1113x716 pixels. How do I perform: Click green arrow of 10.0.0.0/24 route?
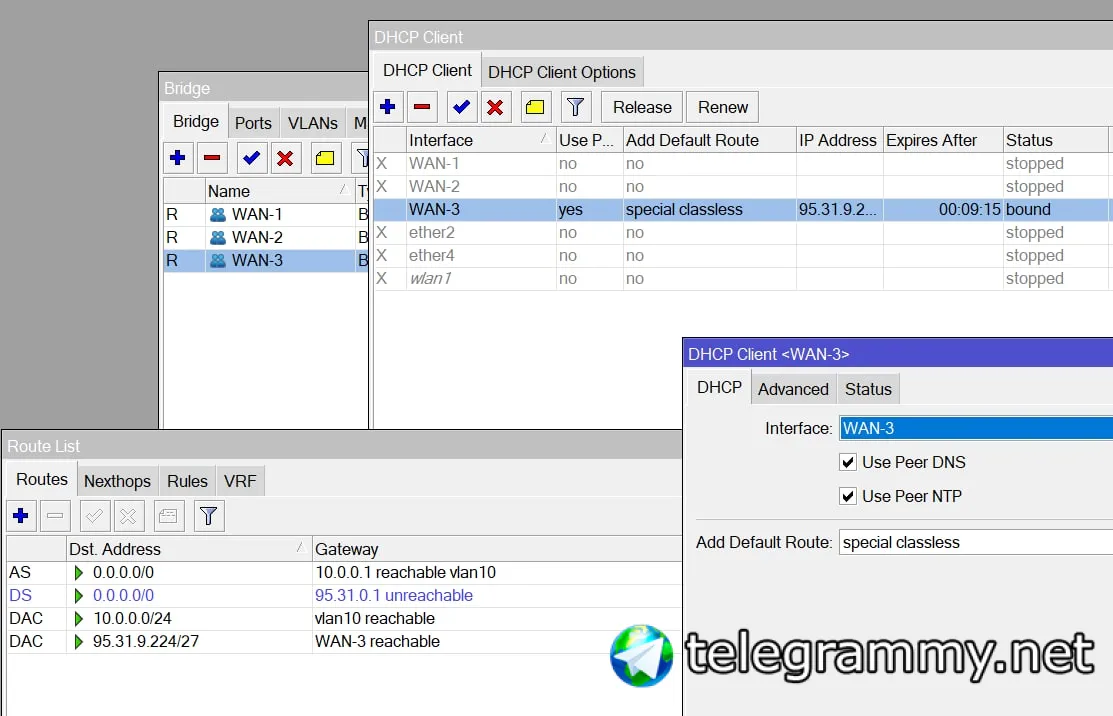79,619
